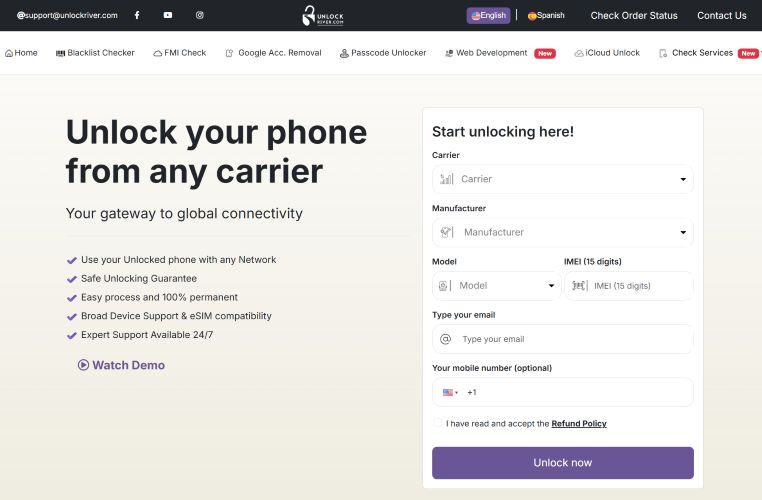The height and width of the screenshot is (500, 762).
Task: Accept the Refund Policy checkbox
Action: click(x=438, y=424)
